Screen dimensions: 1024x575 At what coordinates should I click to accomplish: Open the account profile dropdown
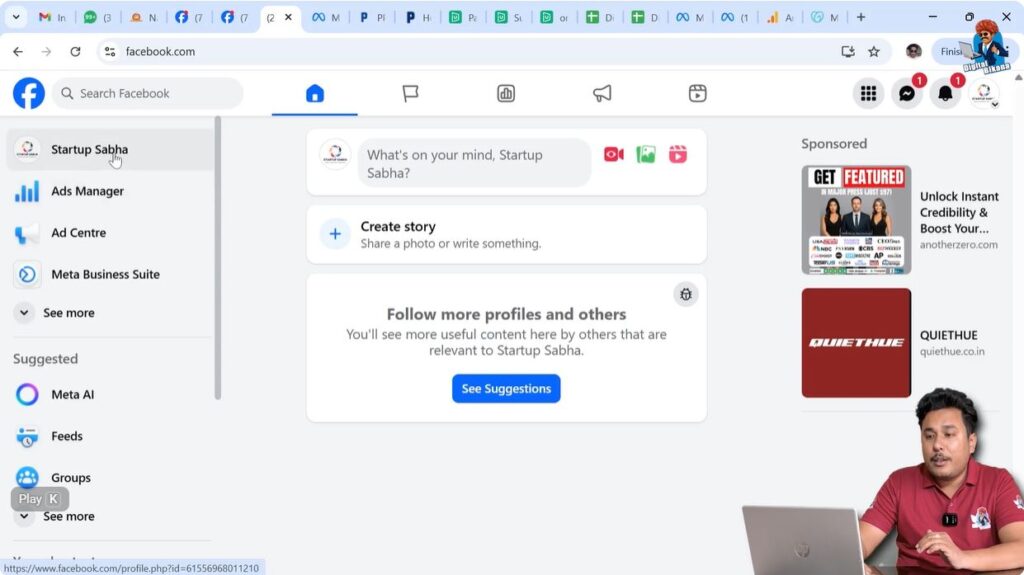[x=984, y=93]
